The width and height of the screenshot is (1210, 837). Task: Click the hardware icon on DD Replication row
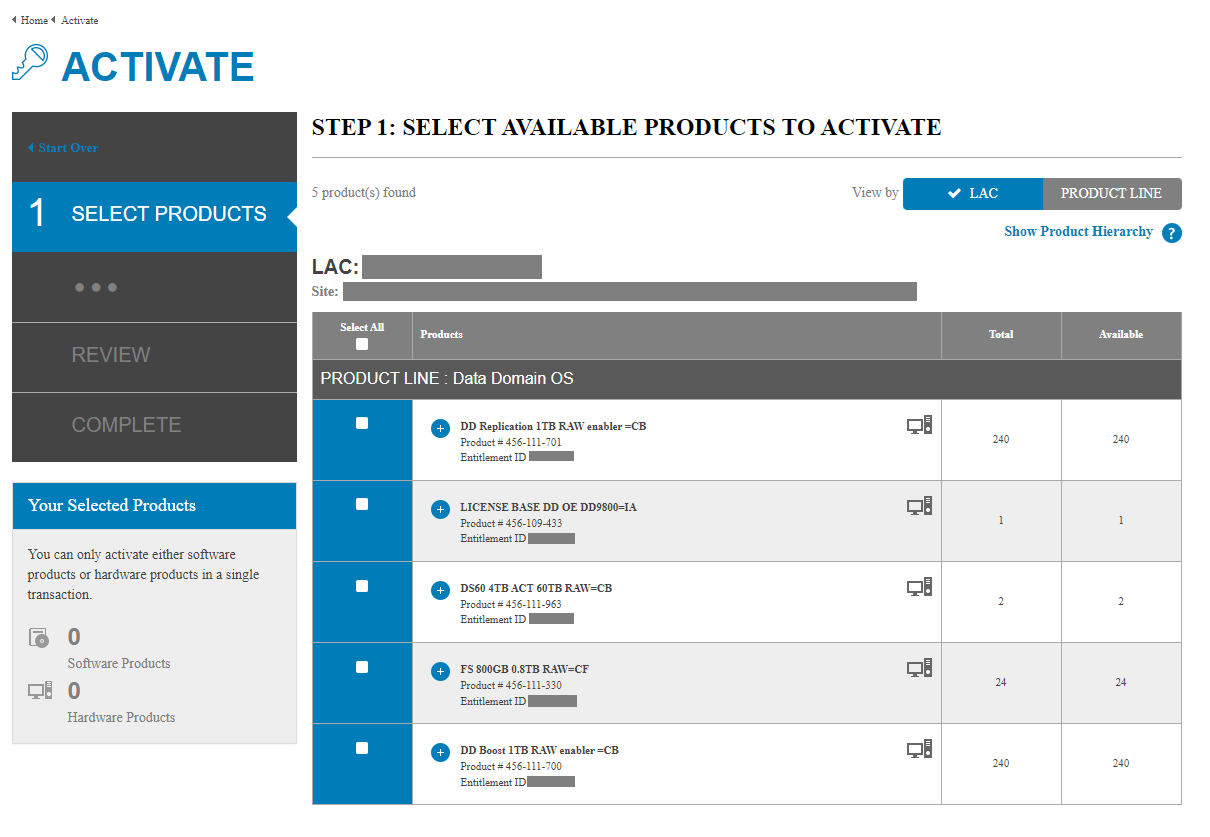pyautogui.click(x=918, y=424)
